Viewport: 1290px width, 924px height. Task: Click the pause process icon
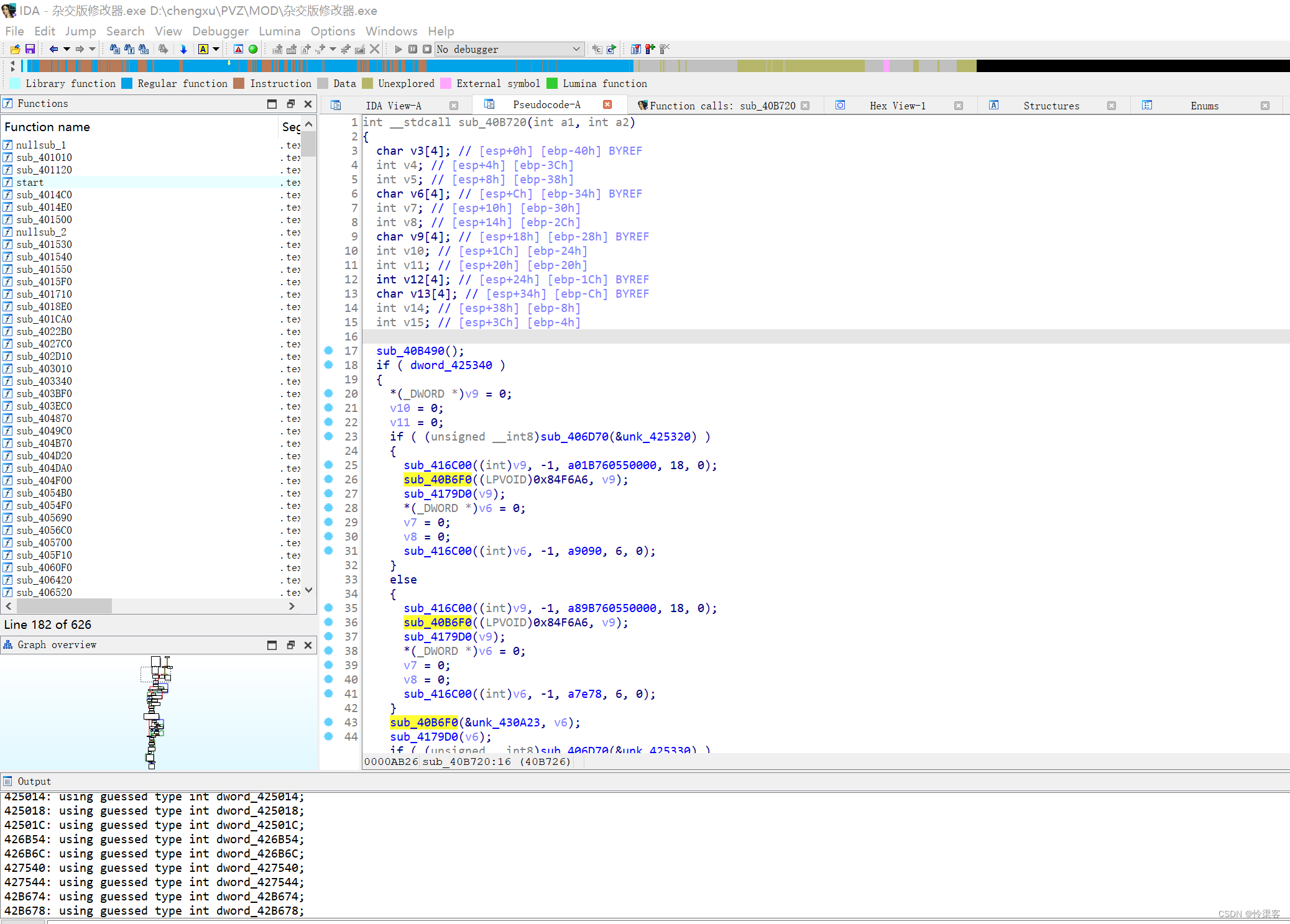point(412,49)
